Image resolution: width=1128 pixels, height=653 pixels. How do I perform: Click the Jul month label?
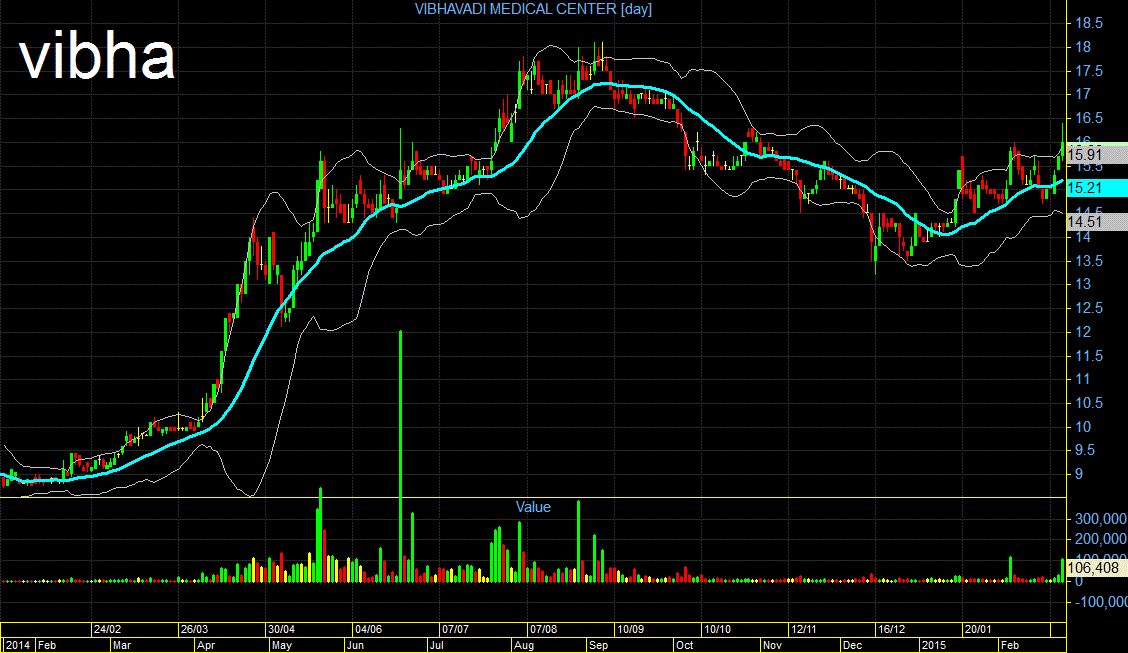436,645
